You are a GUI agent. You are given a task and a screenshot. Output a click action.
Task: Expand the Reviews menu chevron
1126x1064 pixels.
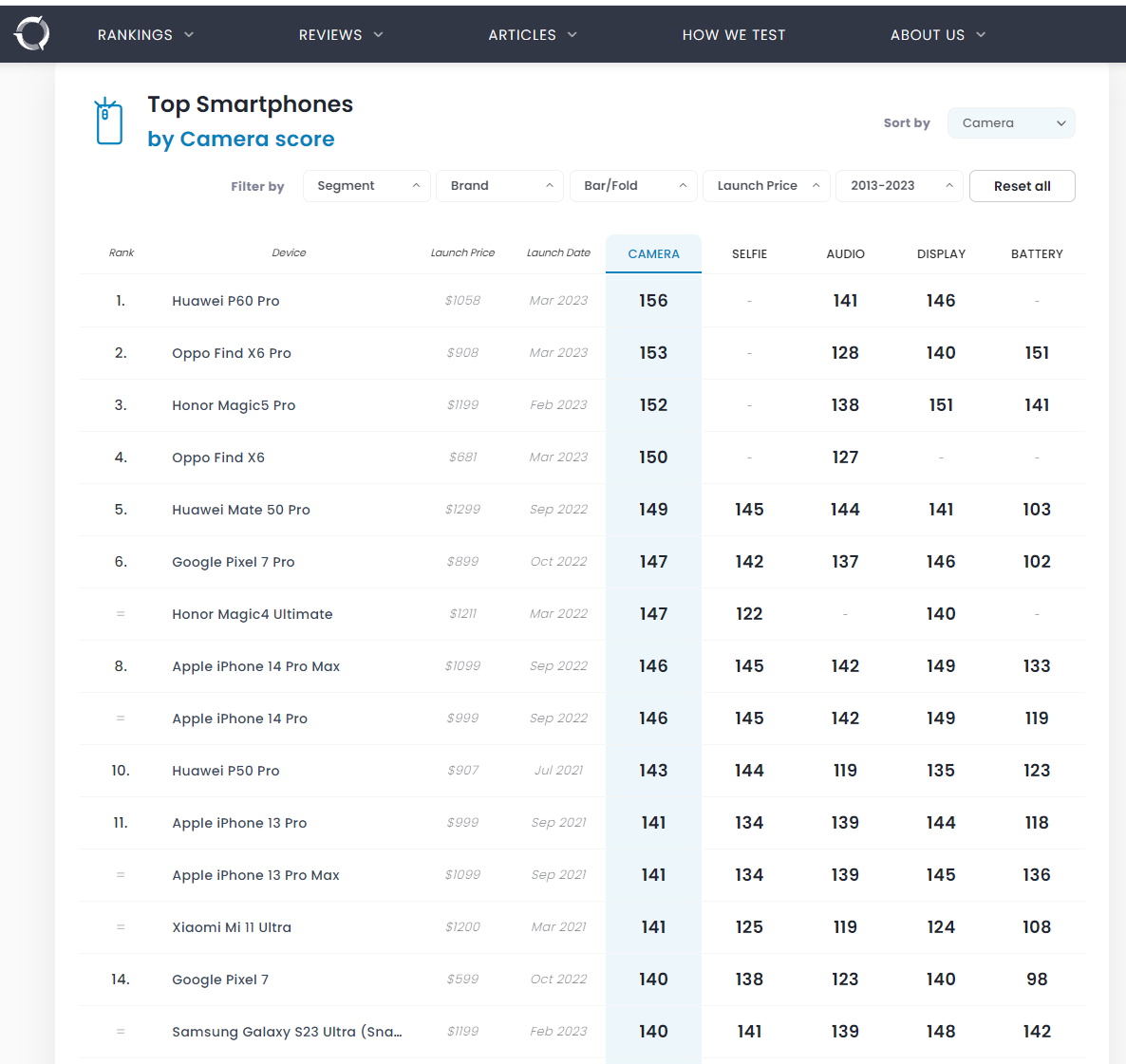(x=379, y=34)
